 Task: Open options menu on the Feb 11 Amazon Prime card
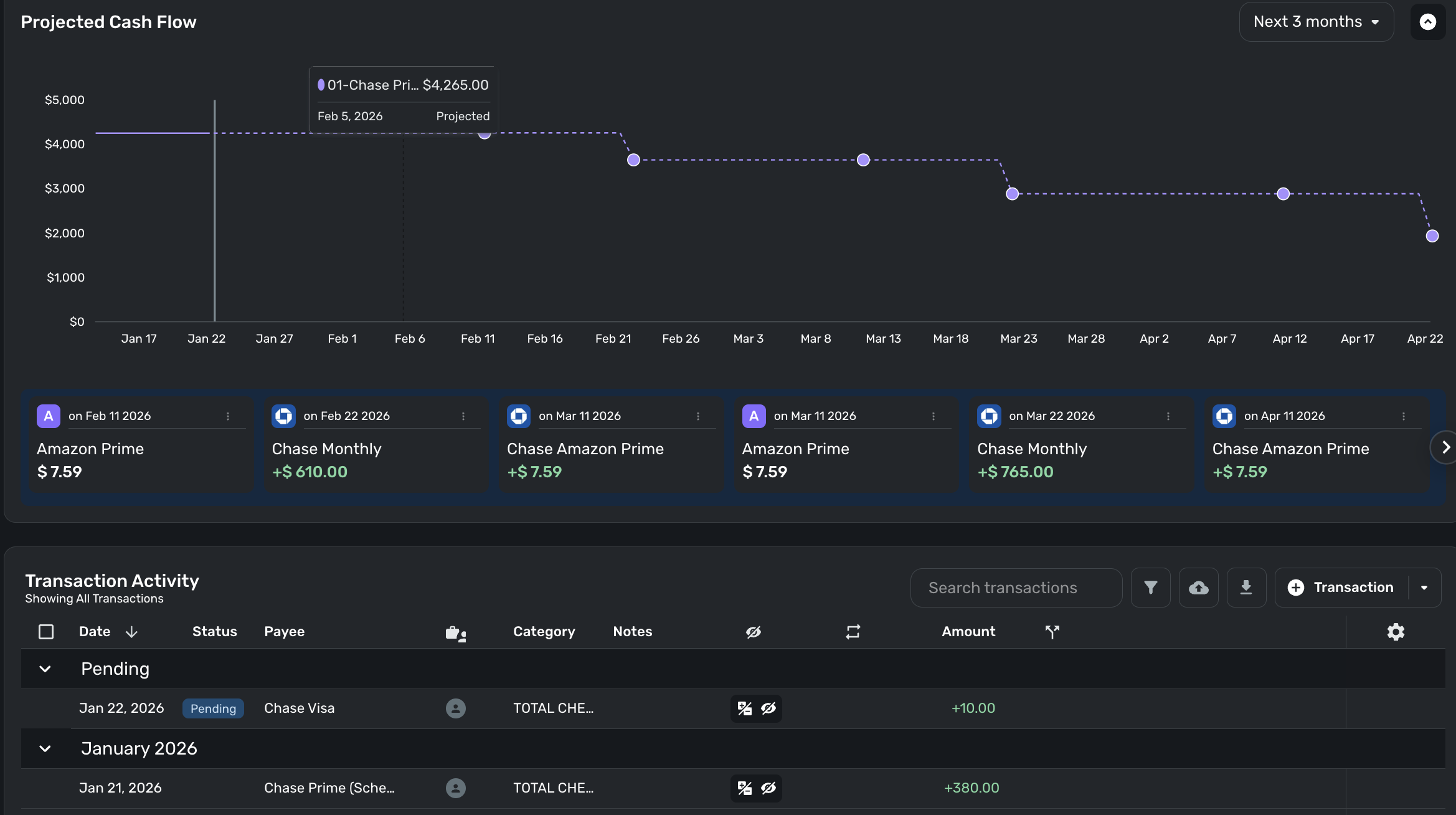point(228,416)
